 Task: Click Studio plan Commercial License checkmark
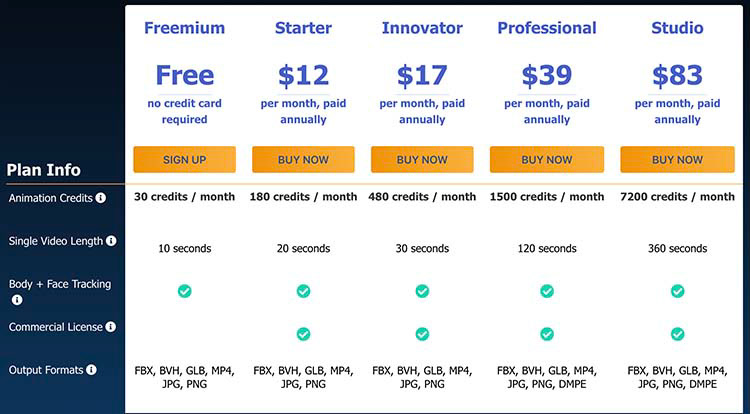pyautogui.click(x=677, y=334)
